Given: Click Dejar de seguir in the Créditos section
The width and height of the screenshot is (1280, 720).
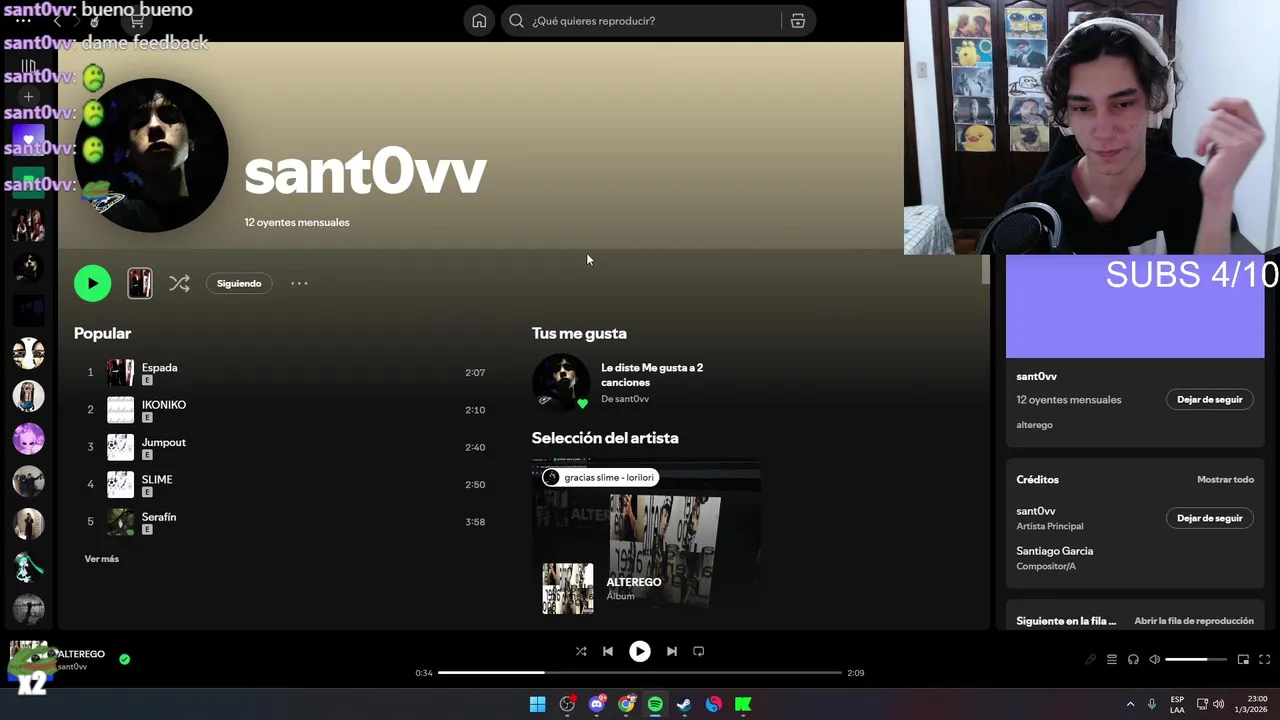Looking at the screenshot, I should coord(1209,518).
